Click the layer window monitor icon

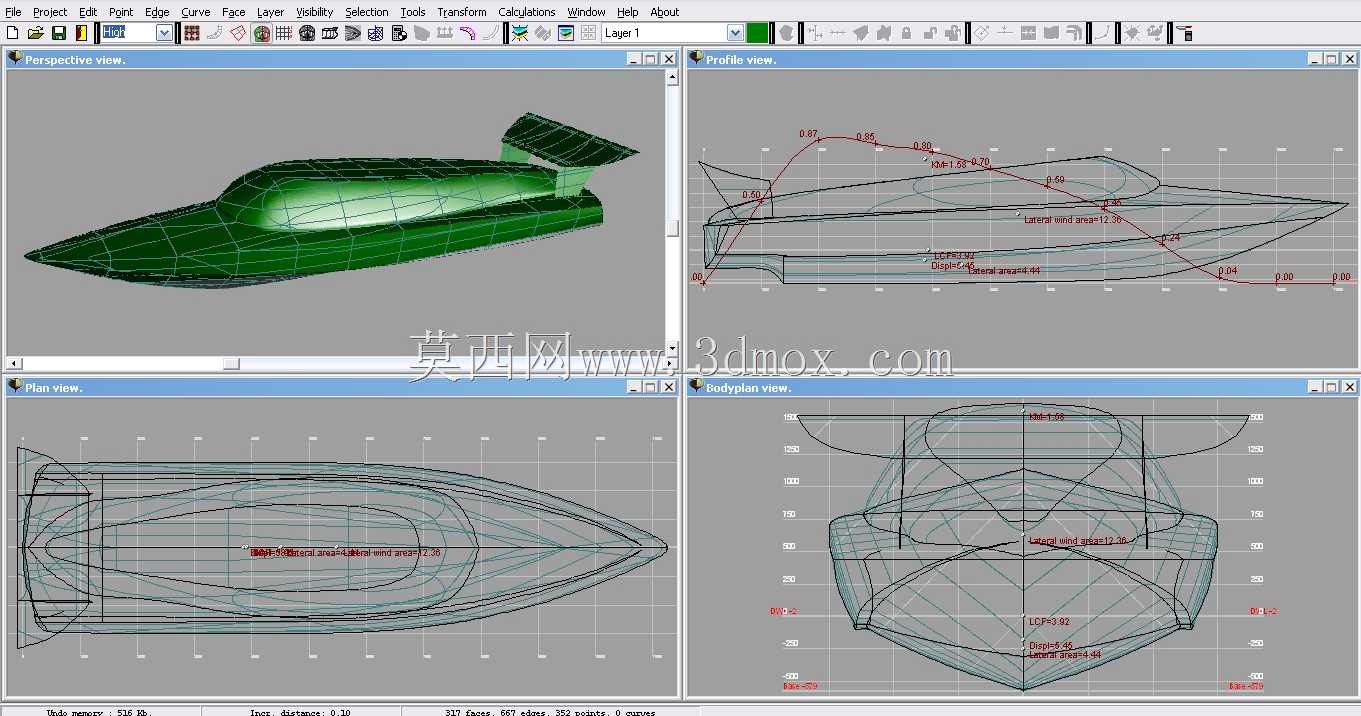pos(566,33)
